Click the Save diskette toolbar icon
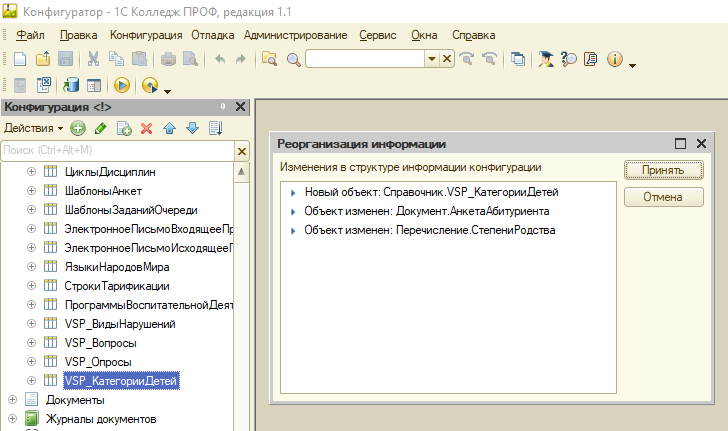 [65, 59]
